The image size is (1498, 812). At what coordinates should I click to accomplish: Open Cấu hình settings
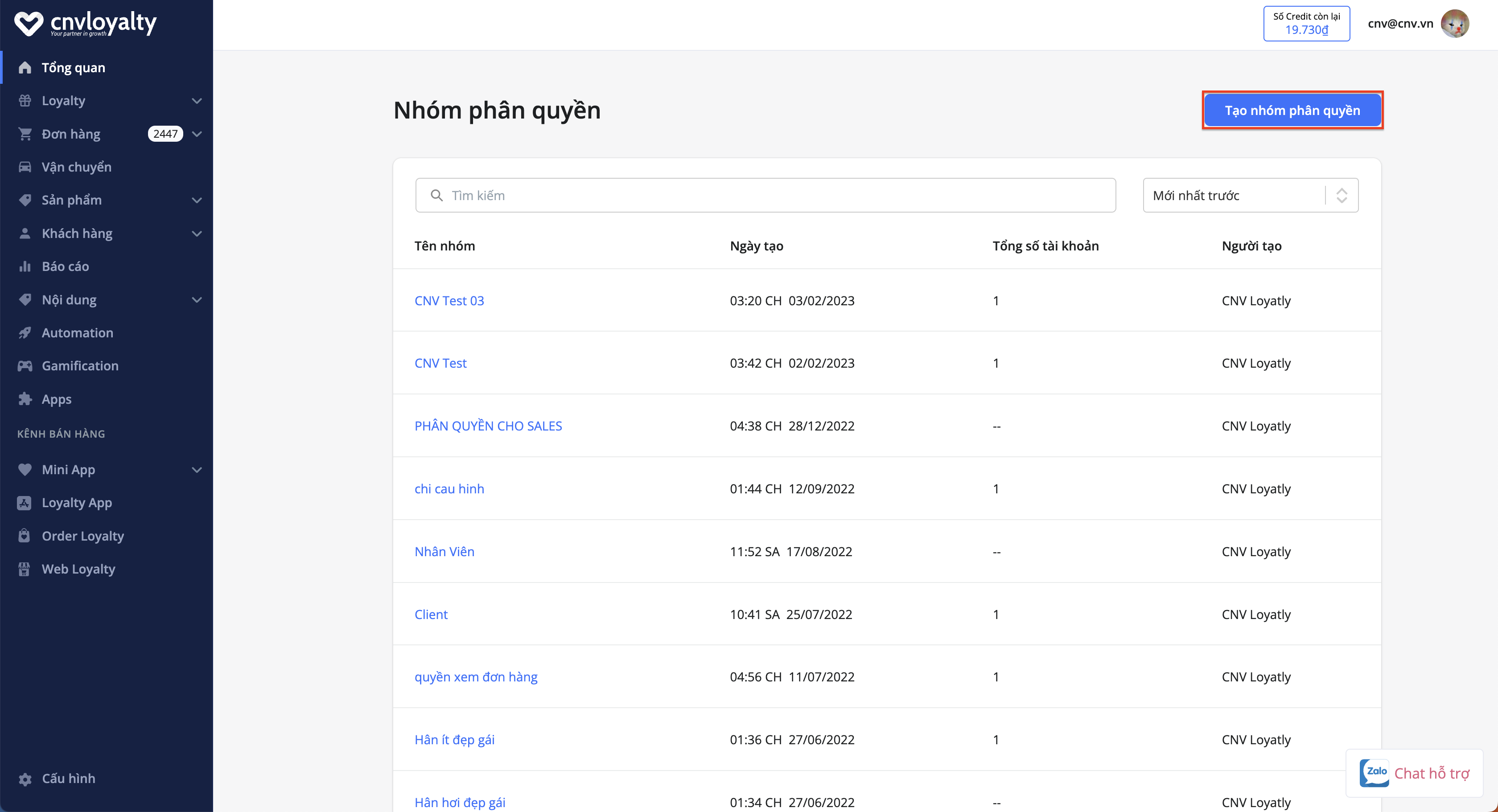pos(68,779)
